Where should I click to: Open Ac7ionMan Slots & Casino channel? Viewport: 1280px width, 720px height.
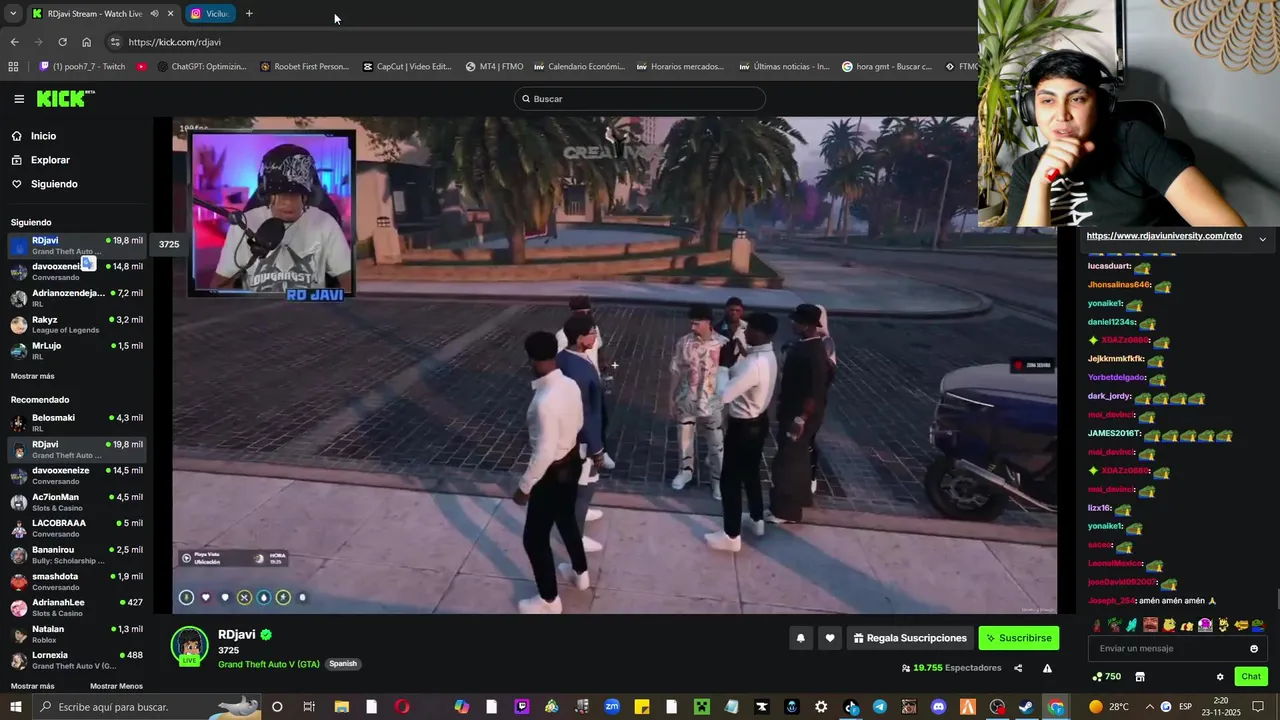(76, 502)
